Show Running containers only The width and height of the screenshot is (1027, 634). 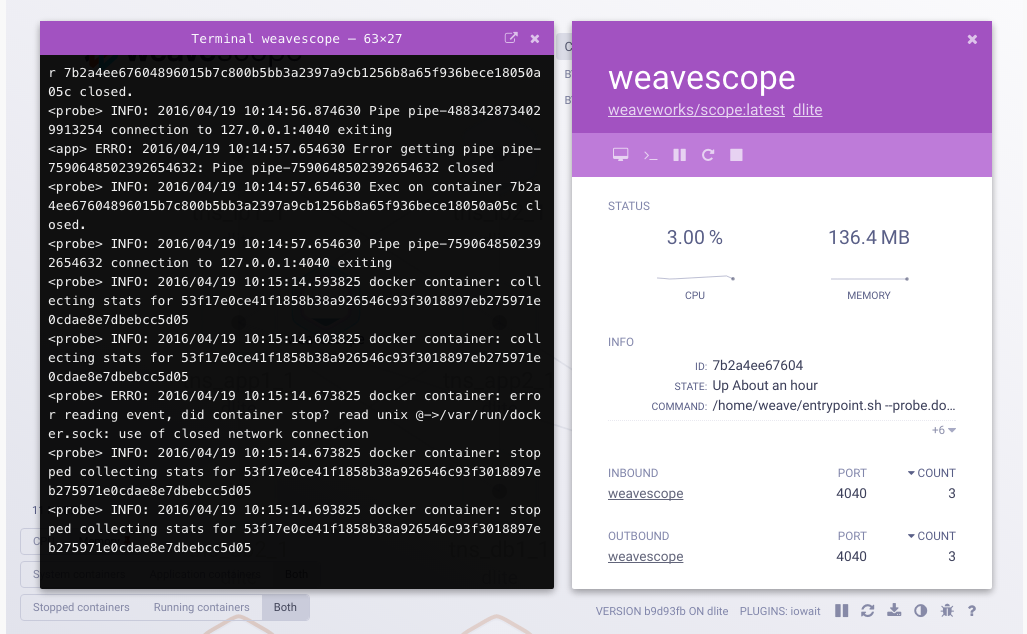tap(202, 607)
